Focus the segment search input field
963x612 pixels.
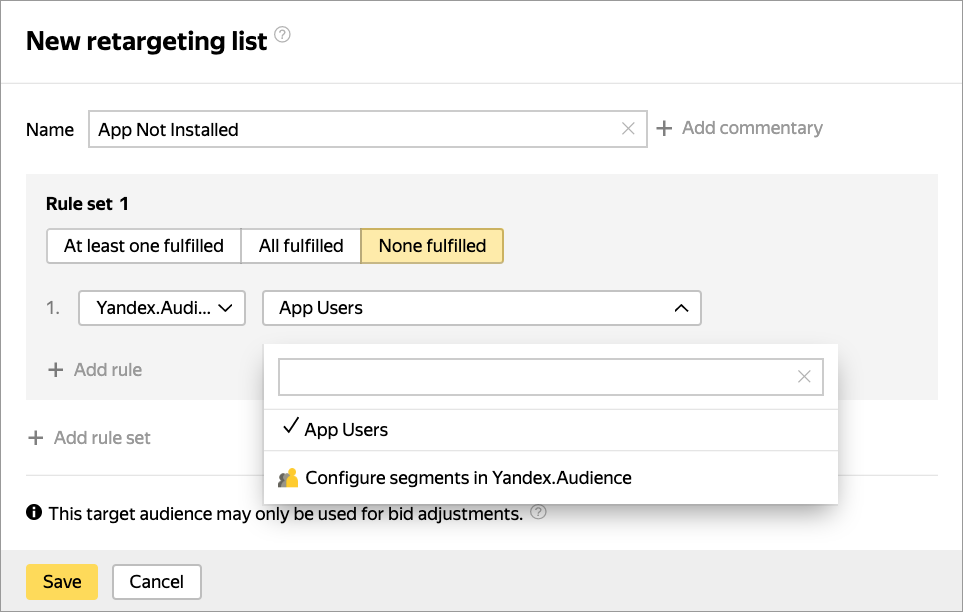(x=535, y=377)
